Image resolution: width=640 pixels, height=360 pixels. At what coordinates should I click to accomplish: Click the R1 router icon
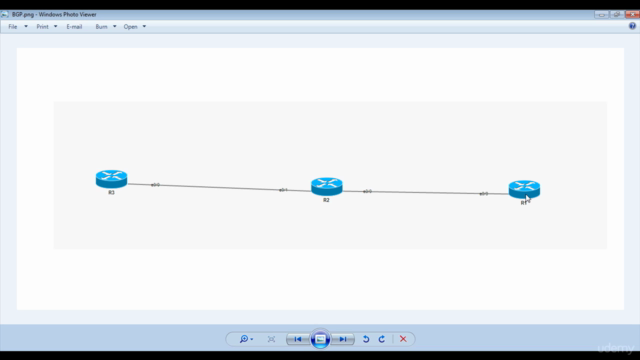point(524,189)
